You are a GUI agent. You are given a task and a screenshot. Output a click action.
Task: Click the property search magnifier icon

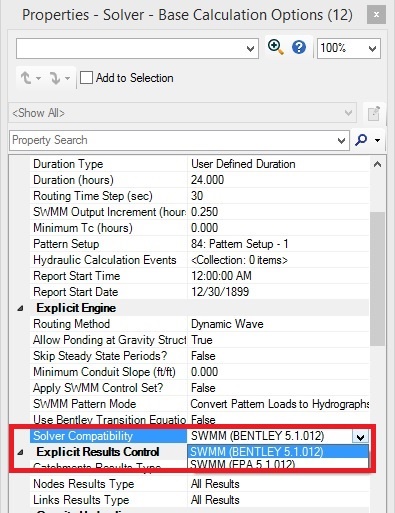coord(361,140)
